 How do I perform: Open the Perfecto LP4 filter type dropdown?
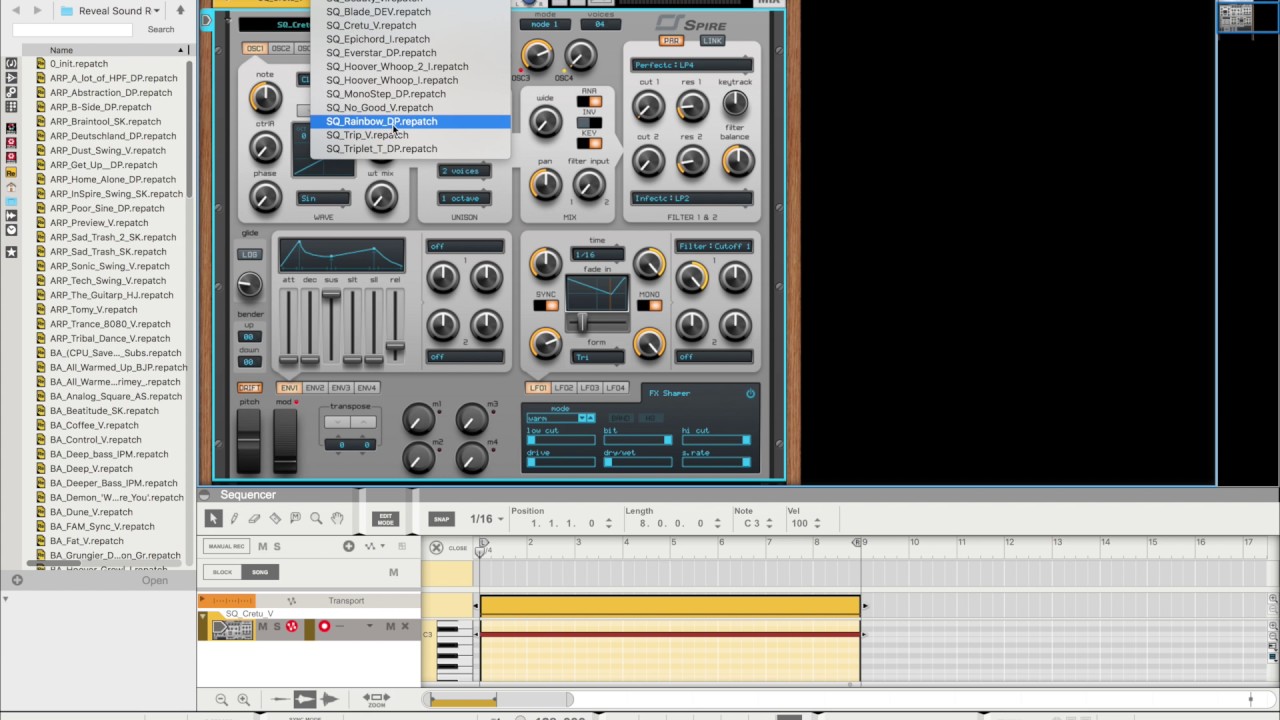coord(691,65)
